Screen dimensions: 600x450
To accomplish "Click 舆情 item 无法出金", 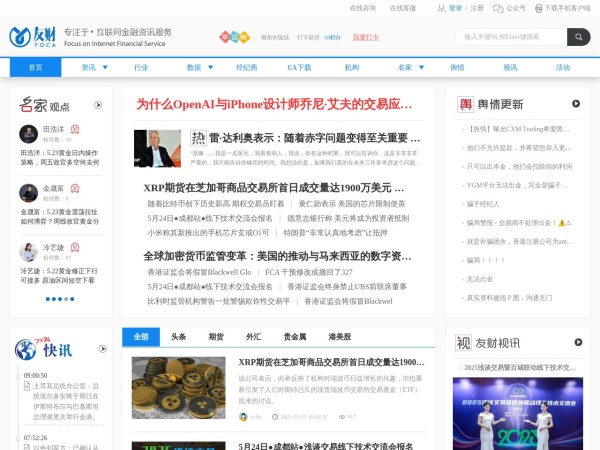I will click(x=480, y=279).
